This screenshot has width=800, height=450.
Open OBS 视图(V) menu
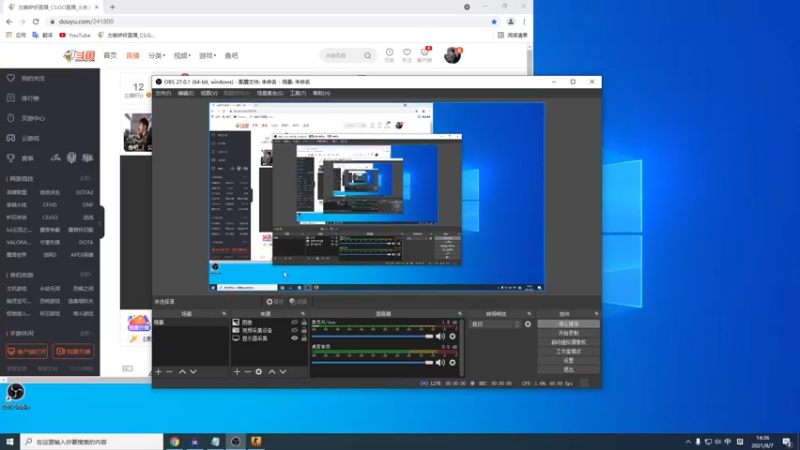click(x=209, y=93)
